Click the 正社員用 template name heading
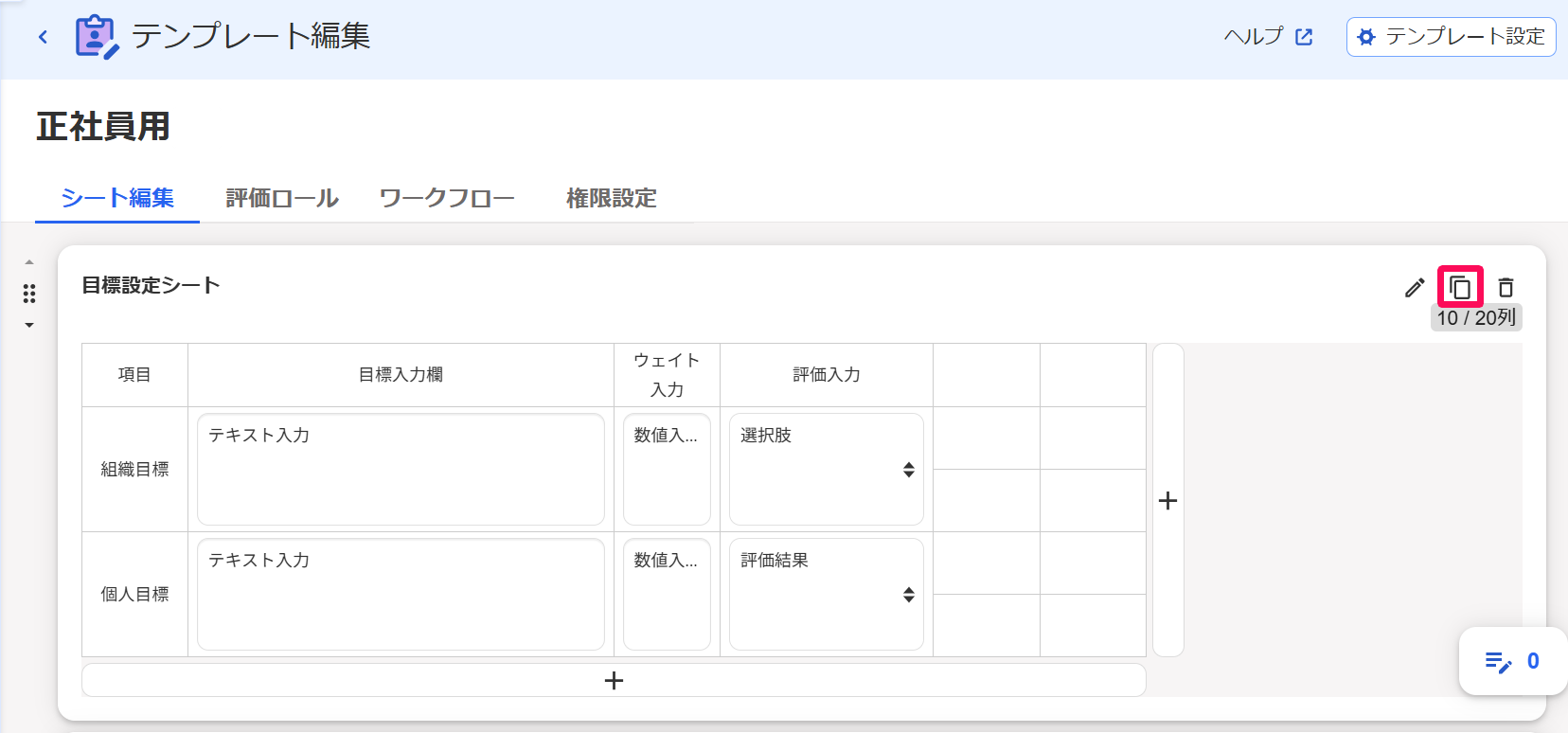This screenshot has height=733, width=1568. pyautogui.click(x=103, y=126)
